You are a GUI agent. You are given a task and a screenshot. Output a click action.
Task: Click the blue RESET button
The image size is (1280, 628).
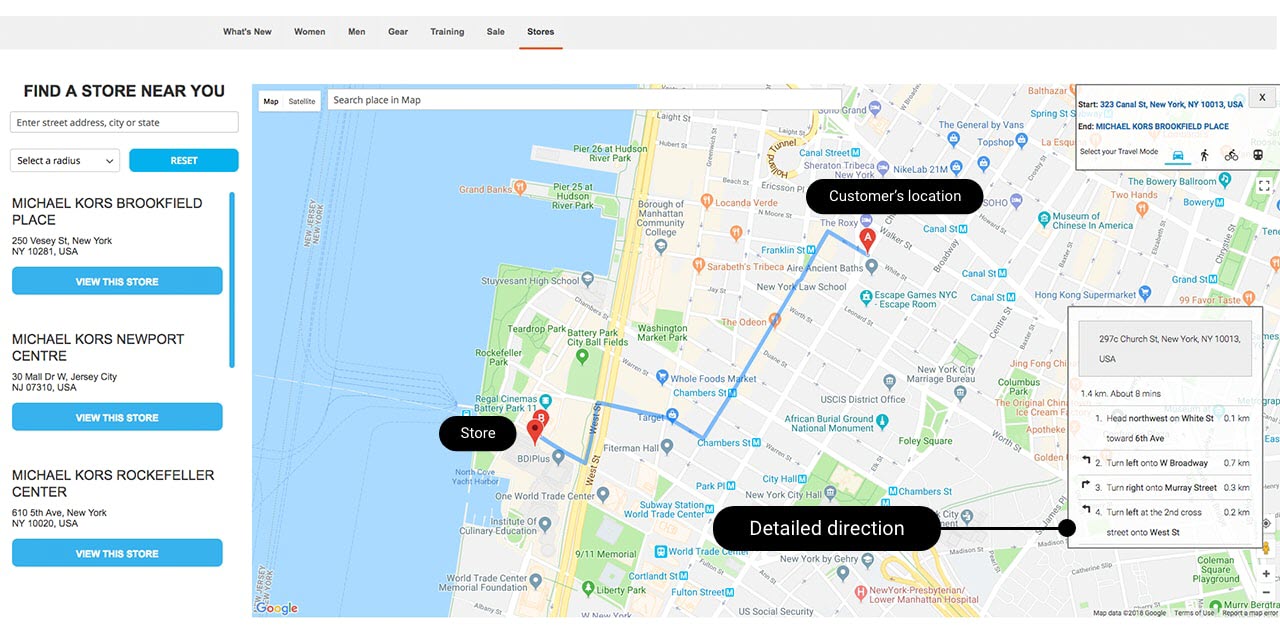pos(184,160)
